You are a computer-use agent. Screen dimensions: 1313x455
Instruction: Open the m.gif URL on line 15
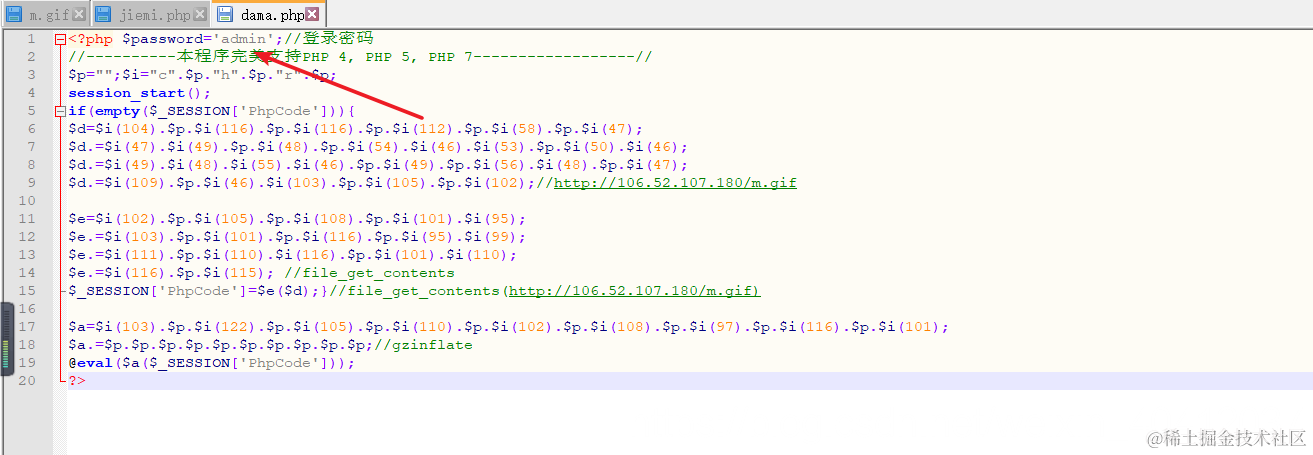point(634,291)
